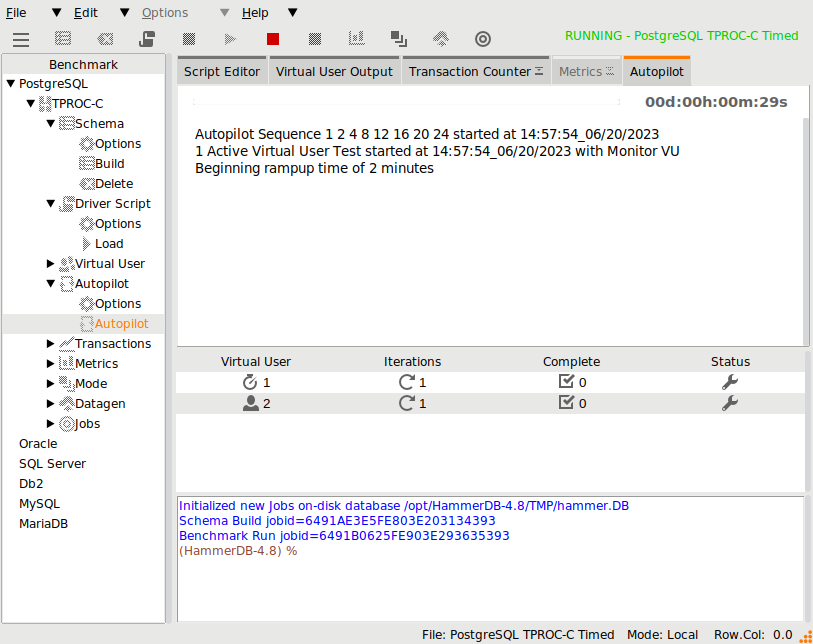Viewport: 813px width, 644px height.
Task: Click the Schema Build jobid line
Action: coord(337,521)
